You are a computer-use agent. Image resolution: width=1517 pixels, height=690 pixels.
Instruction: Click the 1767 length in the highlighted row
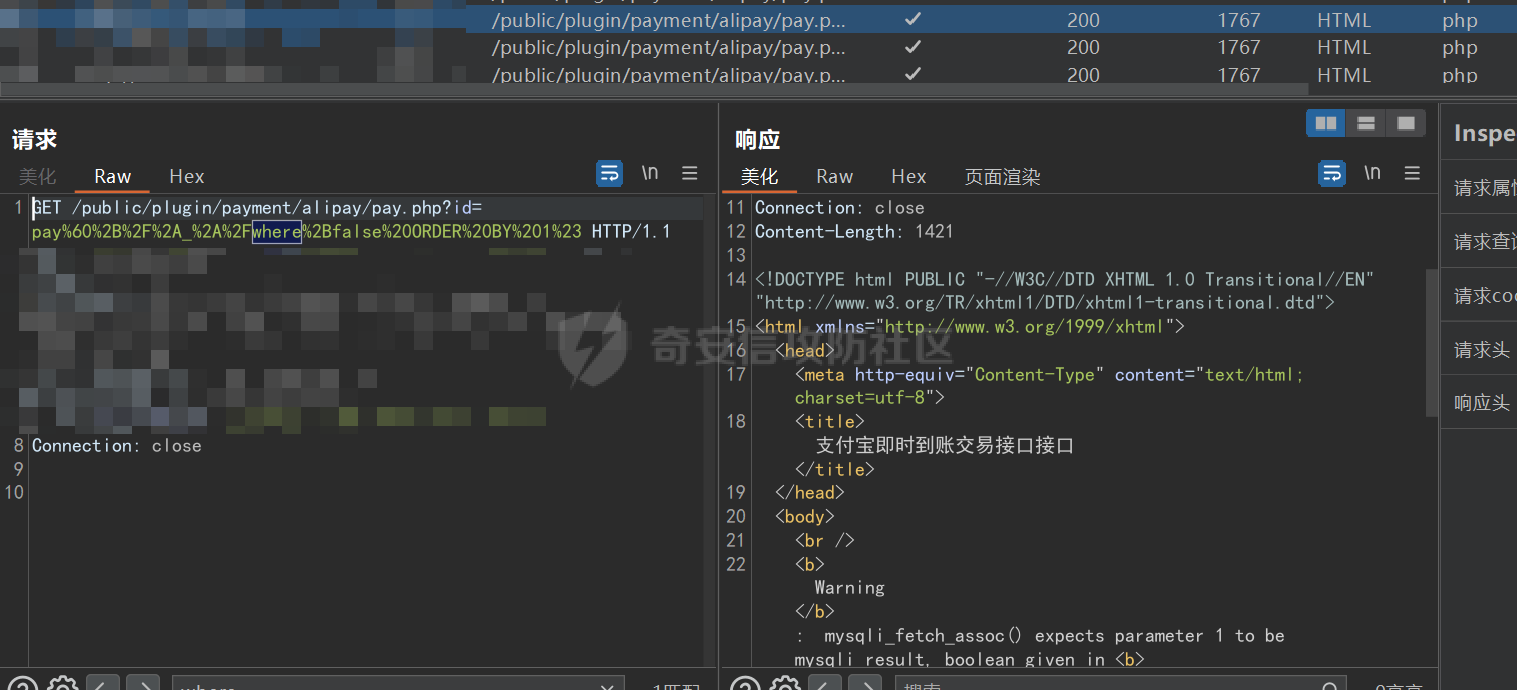[x=1239, y=20]
